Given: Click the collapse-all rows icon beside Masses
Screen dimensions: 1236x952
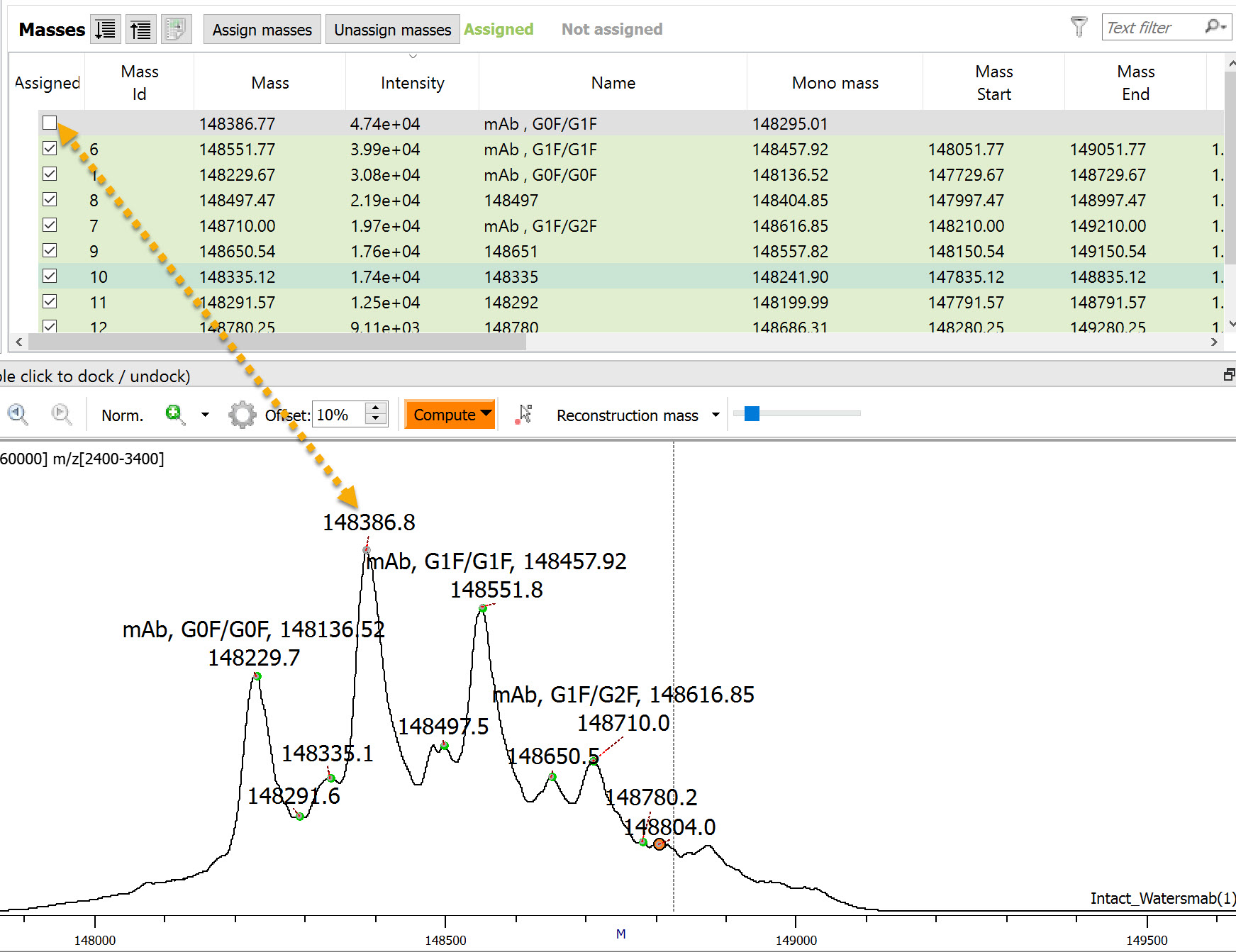Looking at the screenshot, I should coord(141,29).
